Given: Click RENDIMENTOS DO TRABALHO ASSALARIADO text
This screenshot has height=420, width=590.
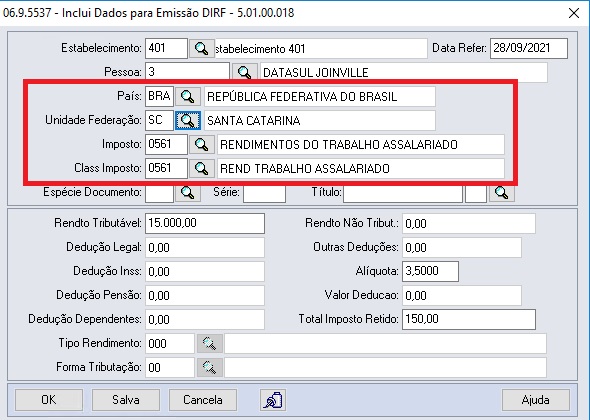Looking at the screenshot, I should (339, 145).
